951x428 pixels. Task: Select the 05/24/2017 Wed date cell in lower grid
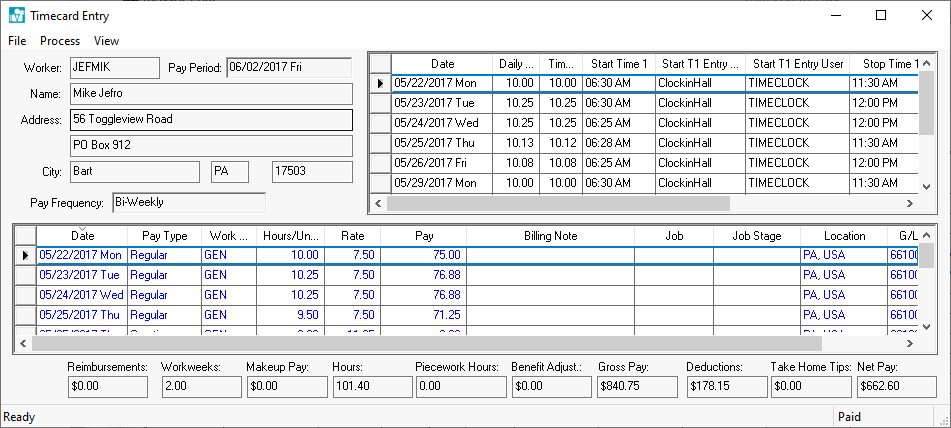click(81, 295)
